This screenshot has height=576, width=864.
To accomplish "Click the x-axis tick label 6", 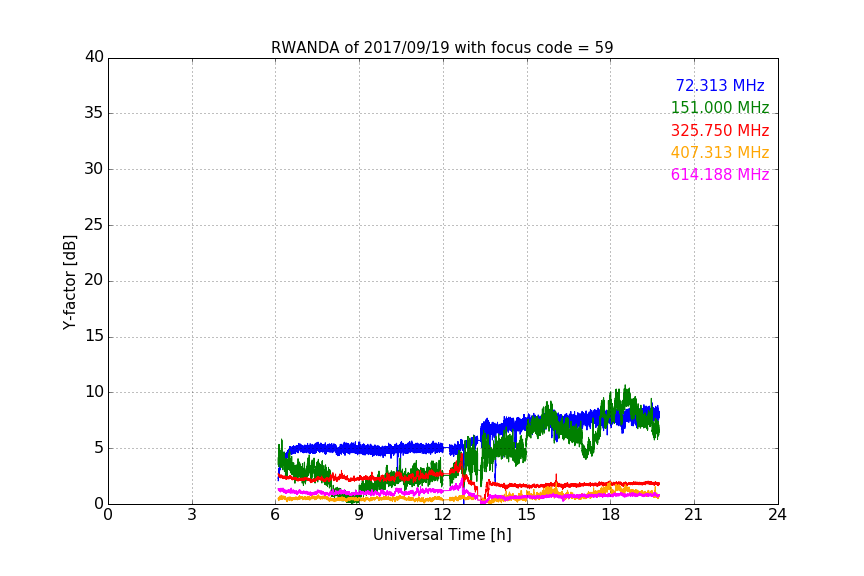I will (x=276, y=515).
